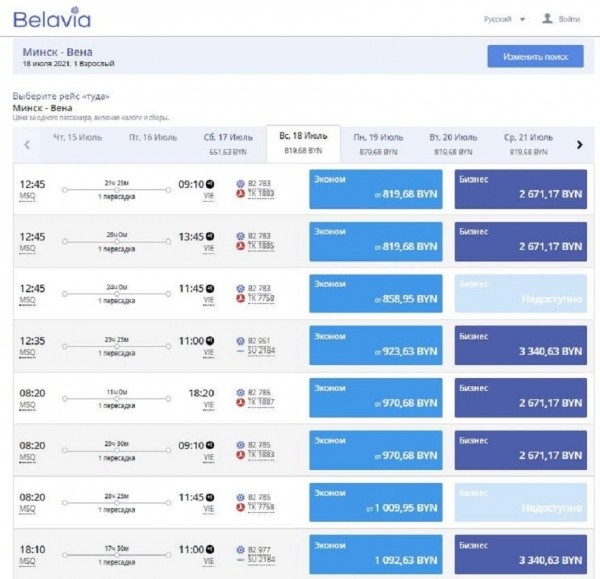
Task: Switch to the Сб, 17 Июль date tab
Action: pyautogui.click(x=228, y=143)
